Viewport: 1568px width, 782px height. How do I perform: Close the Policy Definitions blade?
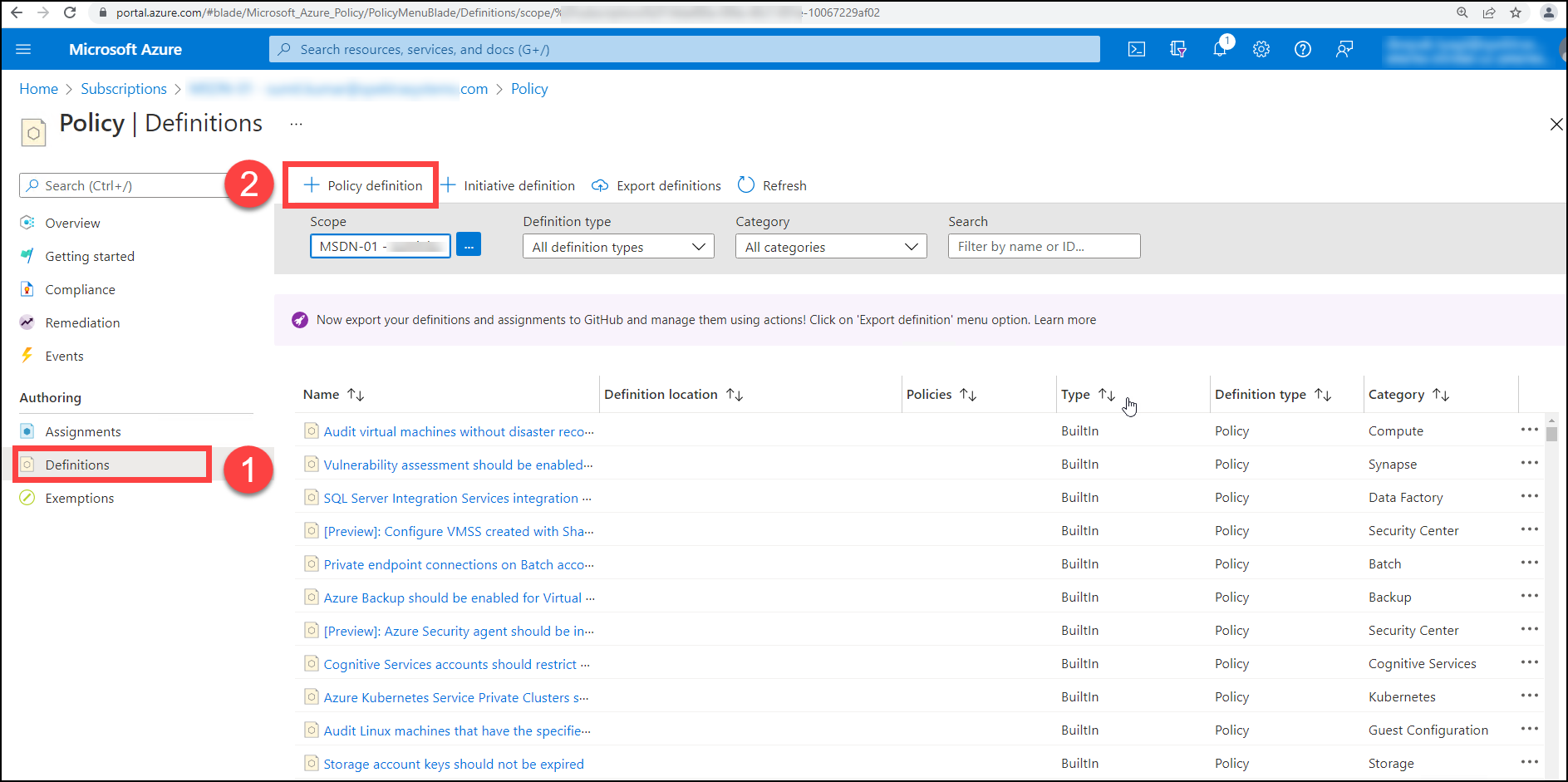(1556, 124)
